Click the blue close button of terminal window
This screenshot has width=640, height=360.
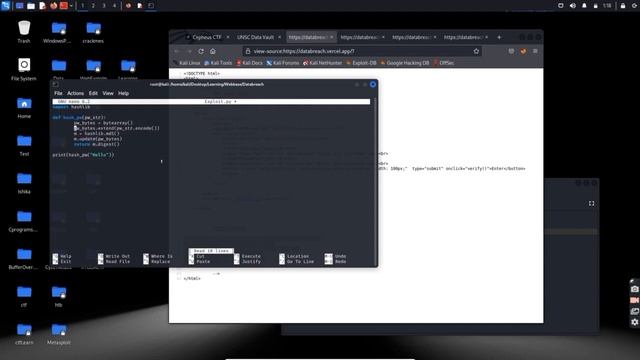[x=373, y=84]
